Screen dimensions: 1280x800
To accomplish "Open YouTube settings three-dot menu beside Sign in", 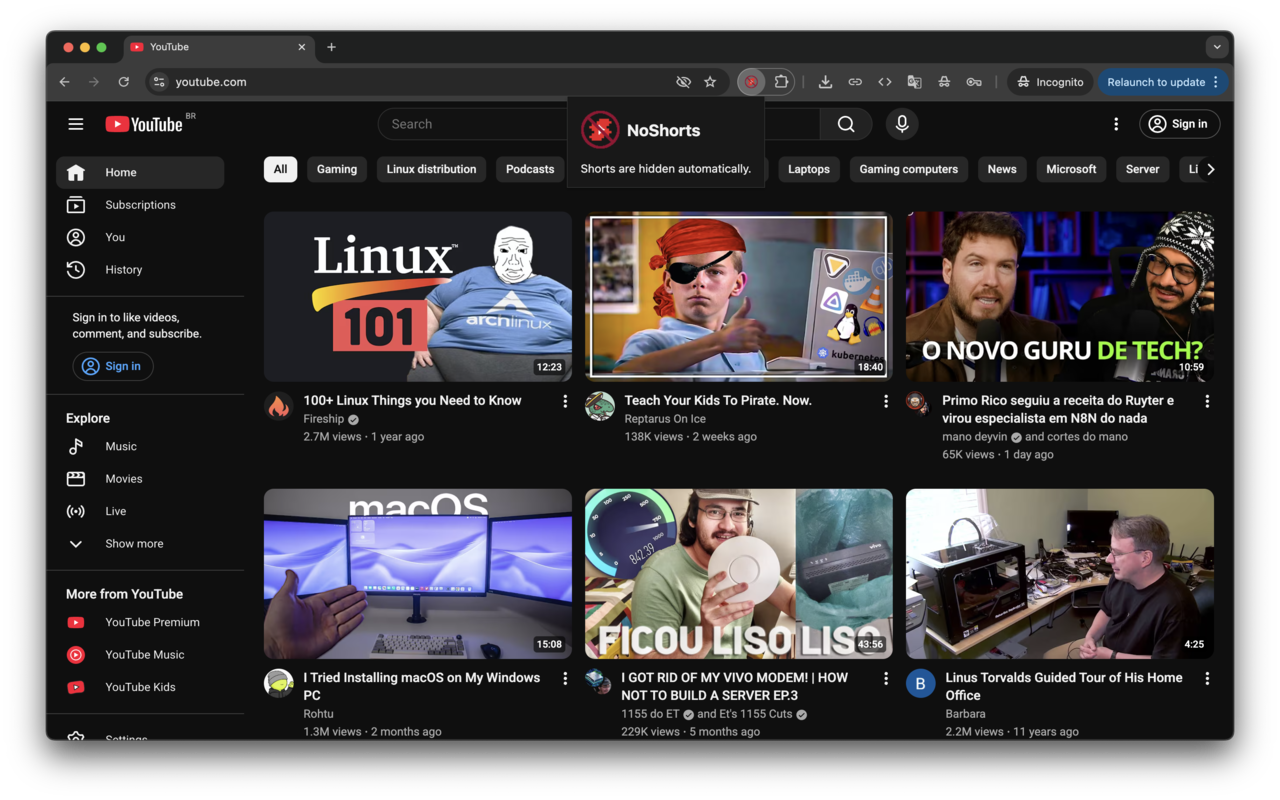I will click(x=1116, y=124).
